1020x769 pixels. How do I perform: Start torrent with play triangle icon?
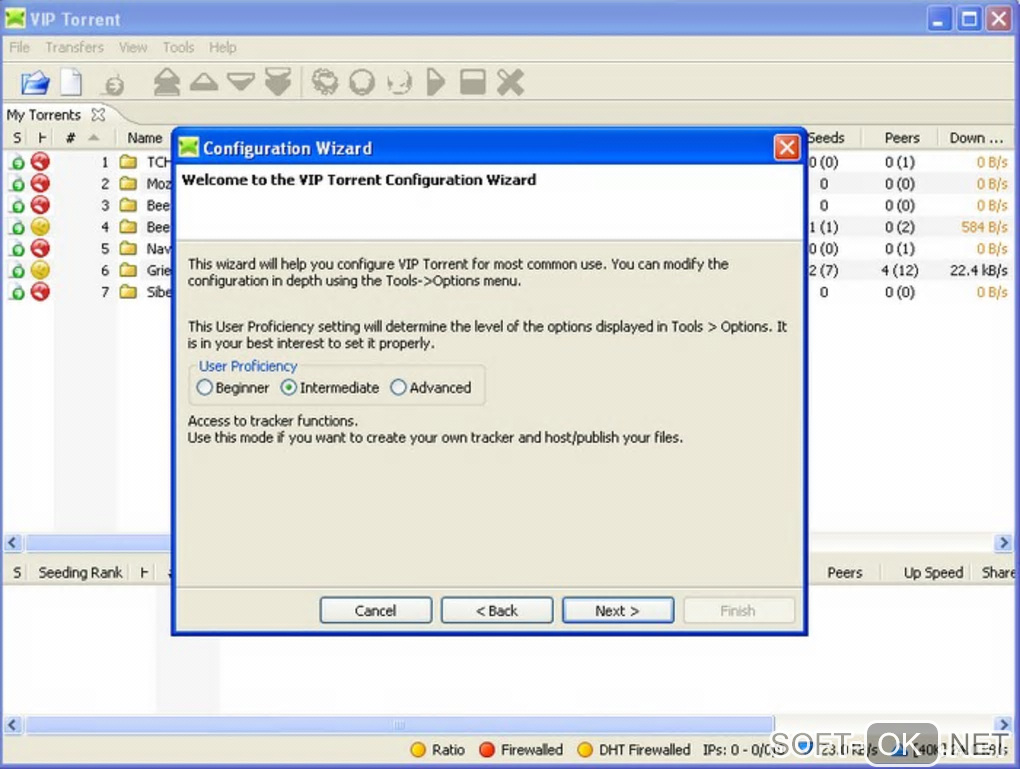click(x=436, y=82)
